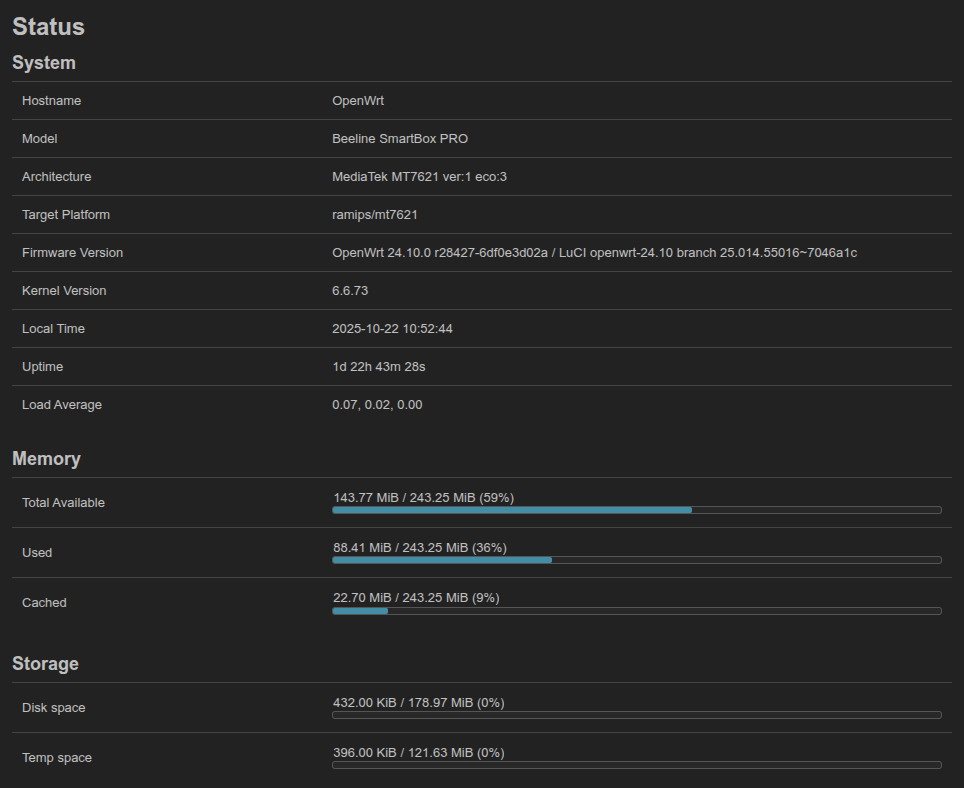Viewport: 964px width, 788px height.
Task: Click the load average values 0.07, 0.02, 0.00
Action: point(377,405)
